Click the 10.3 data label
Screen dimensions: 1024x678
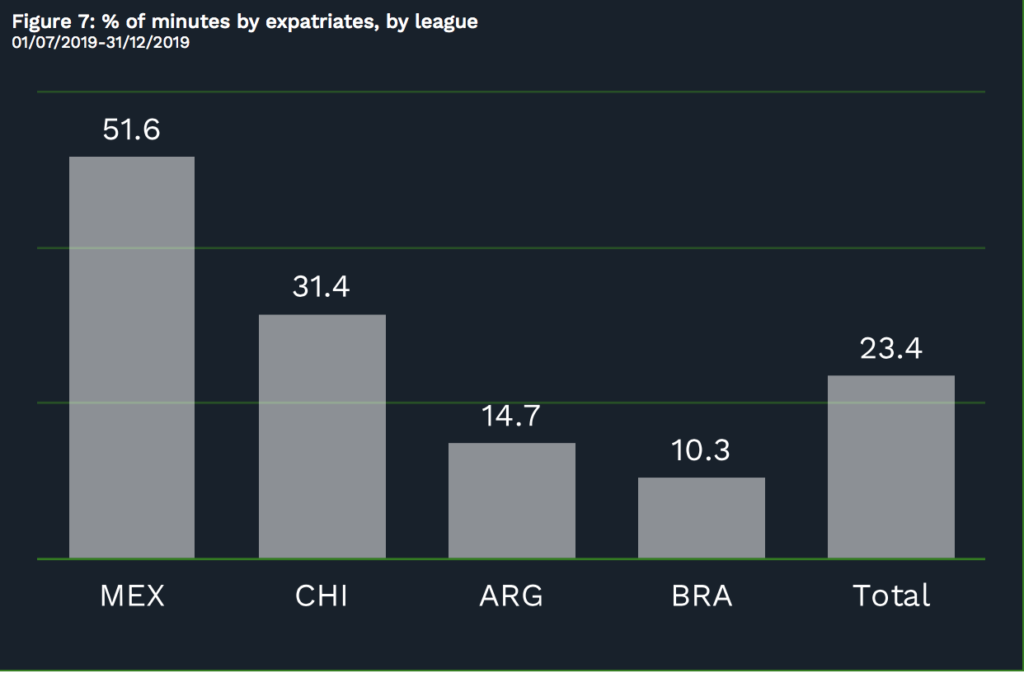pyautogui.click(x=701, y=450)
